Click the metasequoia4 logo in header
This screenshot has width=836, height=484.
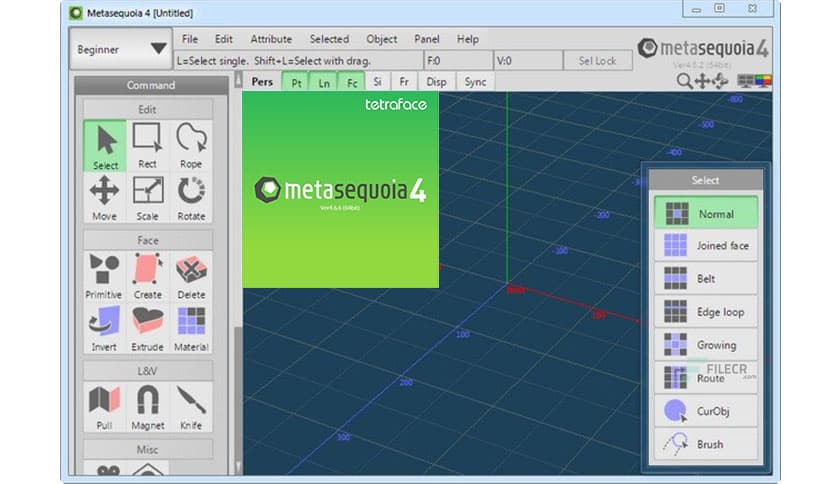703,49
